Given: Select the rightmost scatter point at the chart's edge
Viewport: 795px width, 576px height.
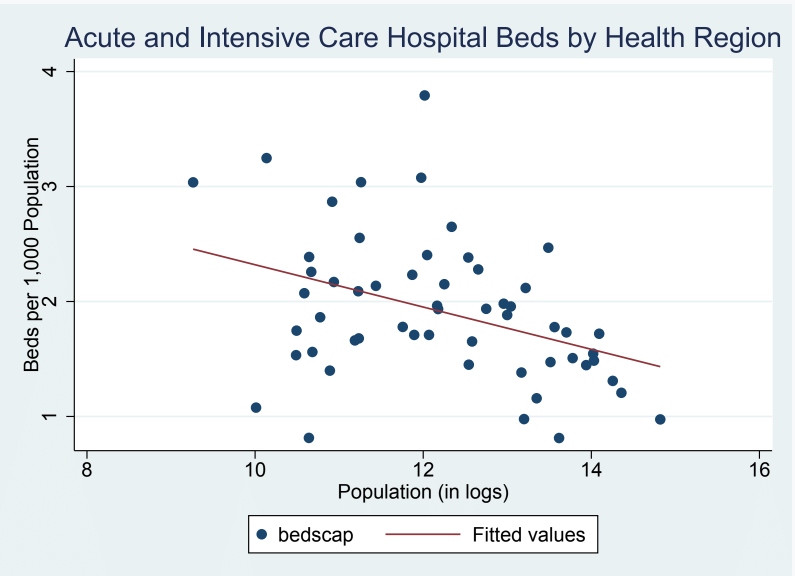Looking at the screenshot, I should [660, 419].
